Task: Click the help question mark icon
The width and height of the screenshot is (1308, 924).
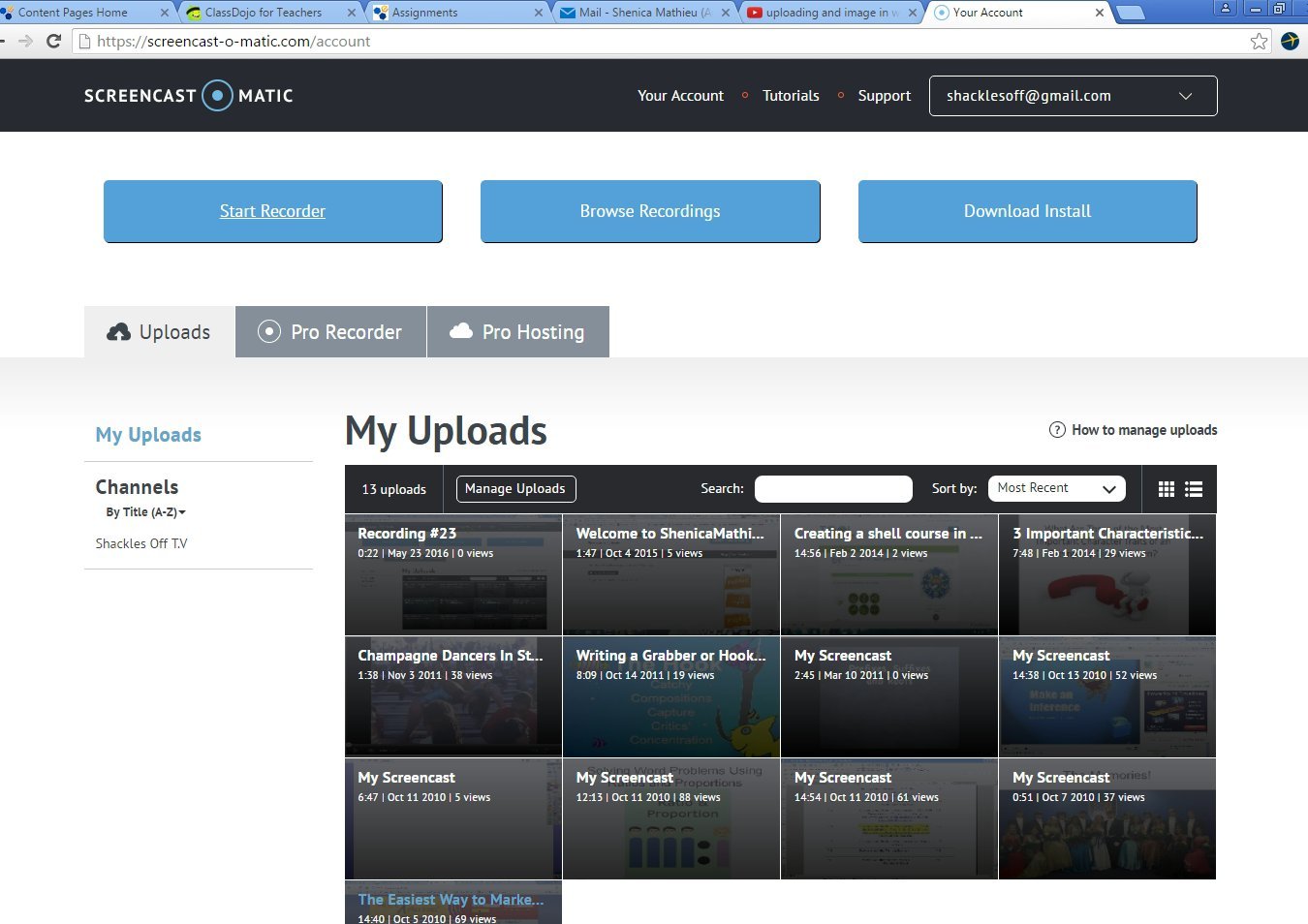Action: [1057, 430]
